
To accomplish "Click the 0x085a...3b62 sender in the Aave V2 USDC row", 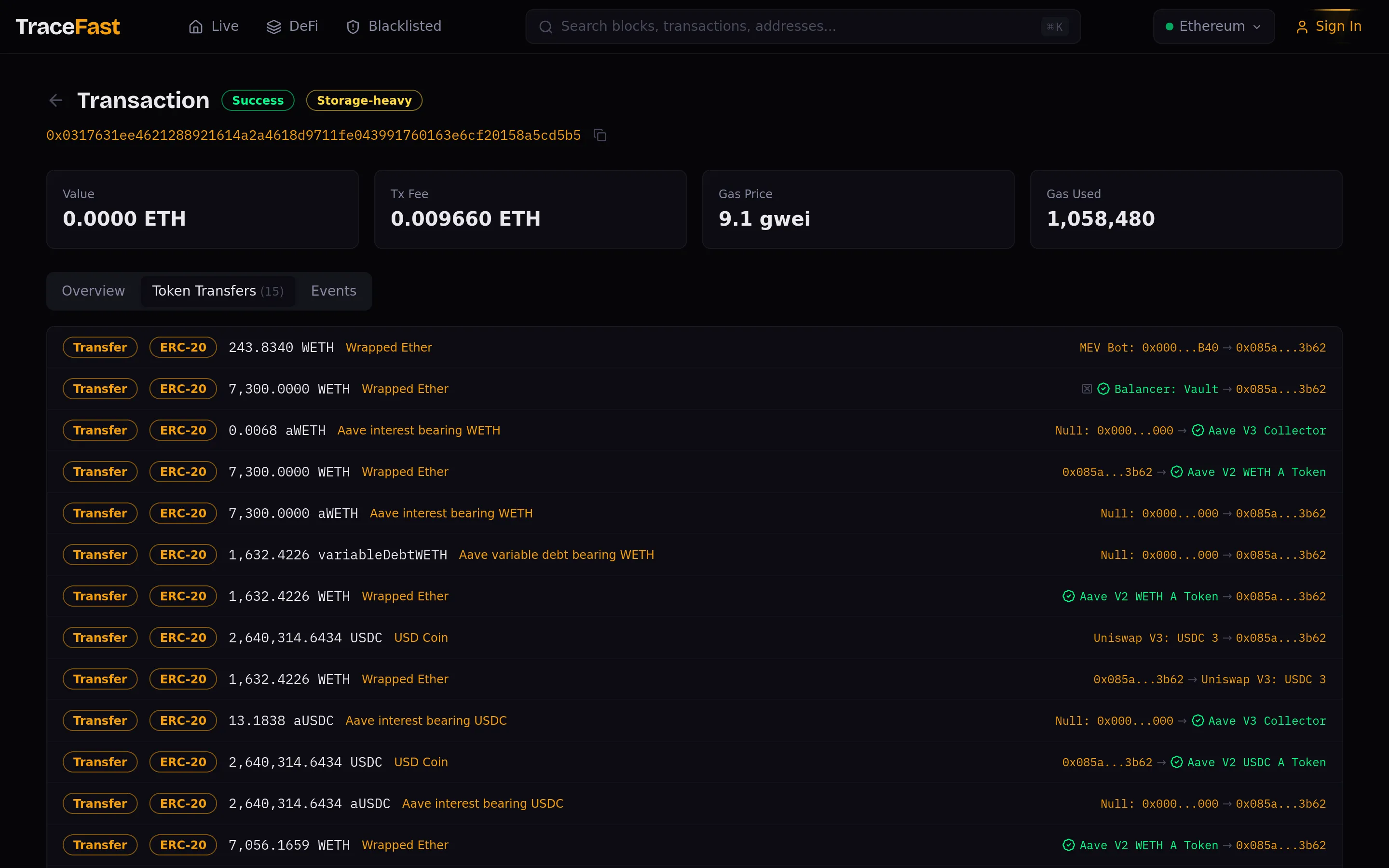I will coord(1107,762).
